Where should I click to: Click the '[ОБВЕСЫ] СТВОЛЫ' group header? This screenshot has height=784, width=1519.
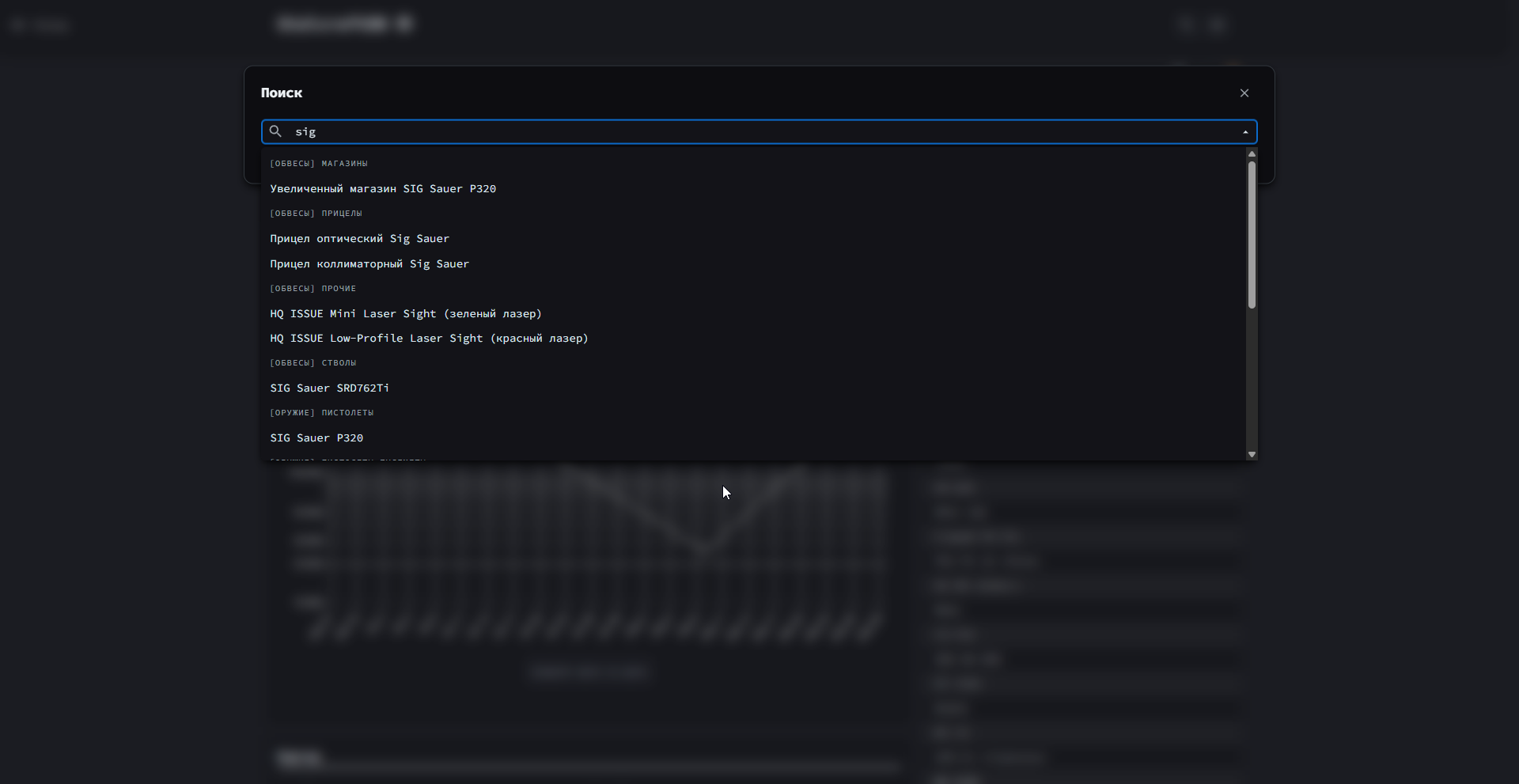pyautogui.click(x=313, y=363)
